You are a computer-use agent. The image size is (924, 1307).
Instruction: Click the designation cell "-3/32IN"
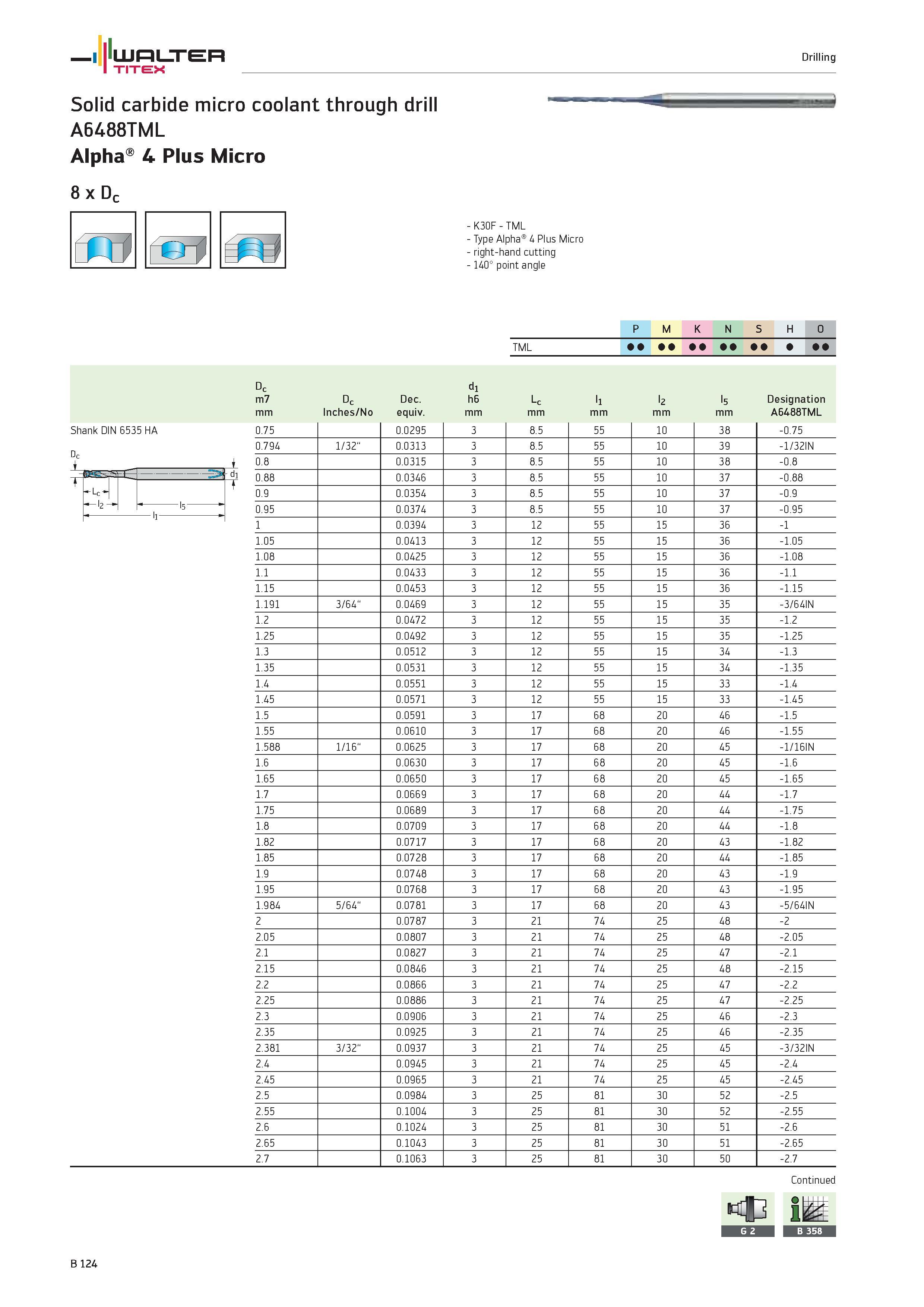pyautogui.click(x=796, y=1048)
